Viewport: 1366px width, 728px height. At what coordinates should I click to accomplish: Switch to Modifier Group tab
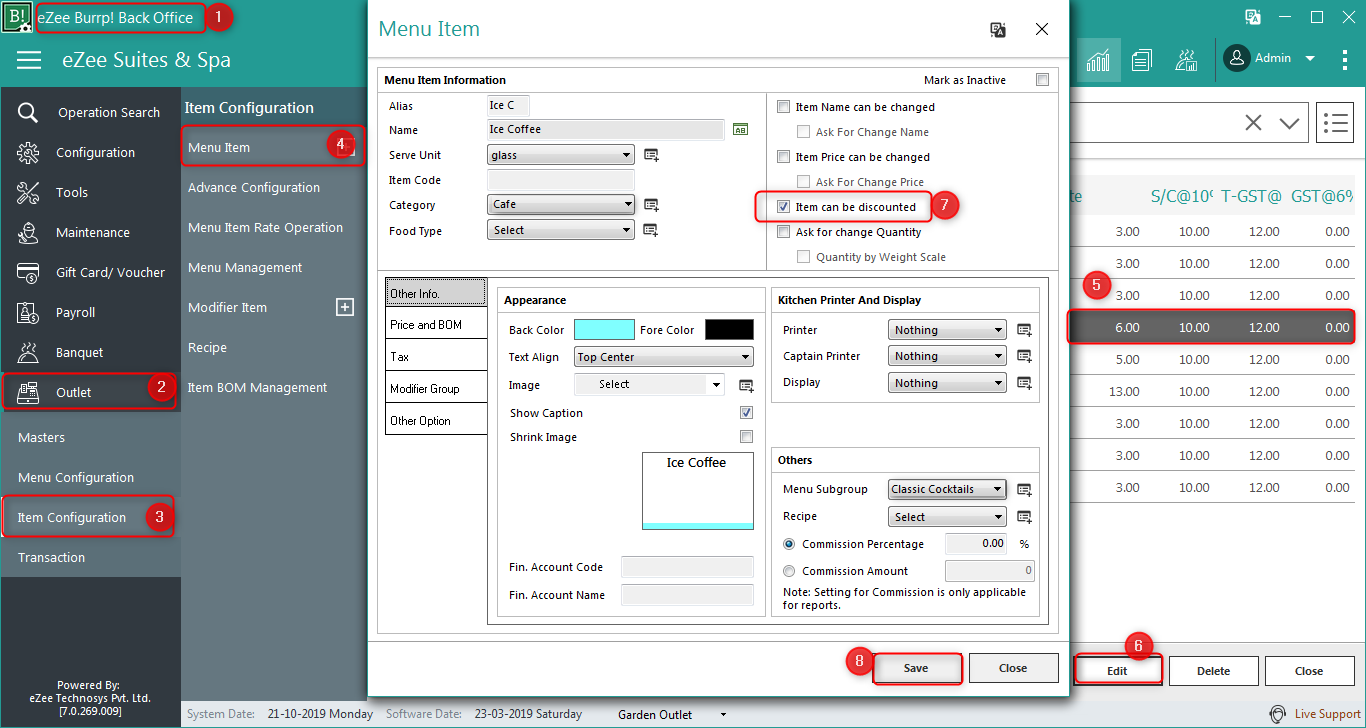[437, 389]
